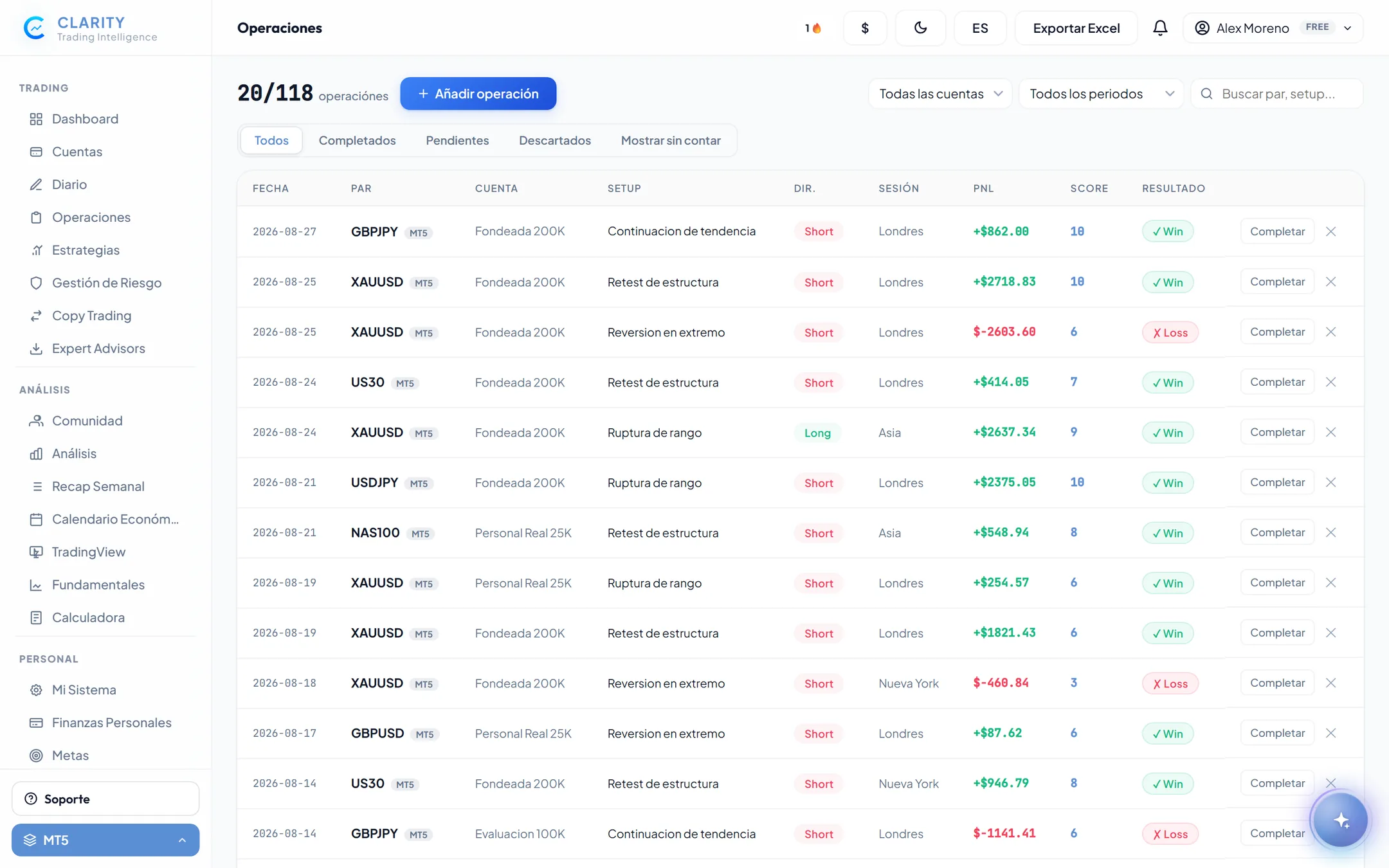Open Expert Advisors download icon

36,348
